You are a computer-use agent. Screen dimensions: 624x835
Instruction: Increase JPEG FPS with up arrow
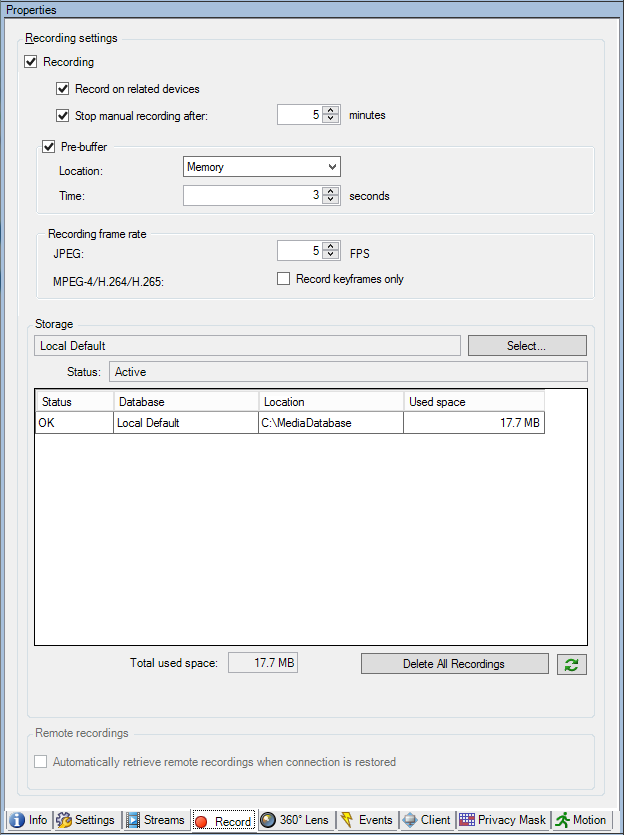coord(329,246)
